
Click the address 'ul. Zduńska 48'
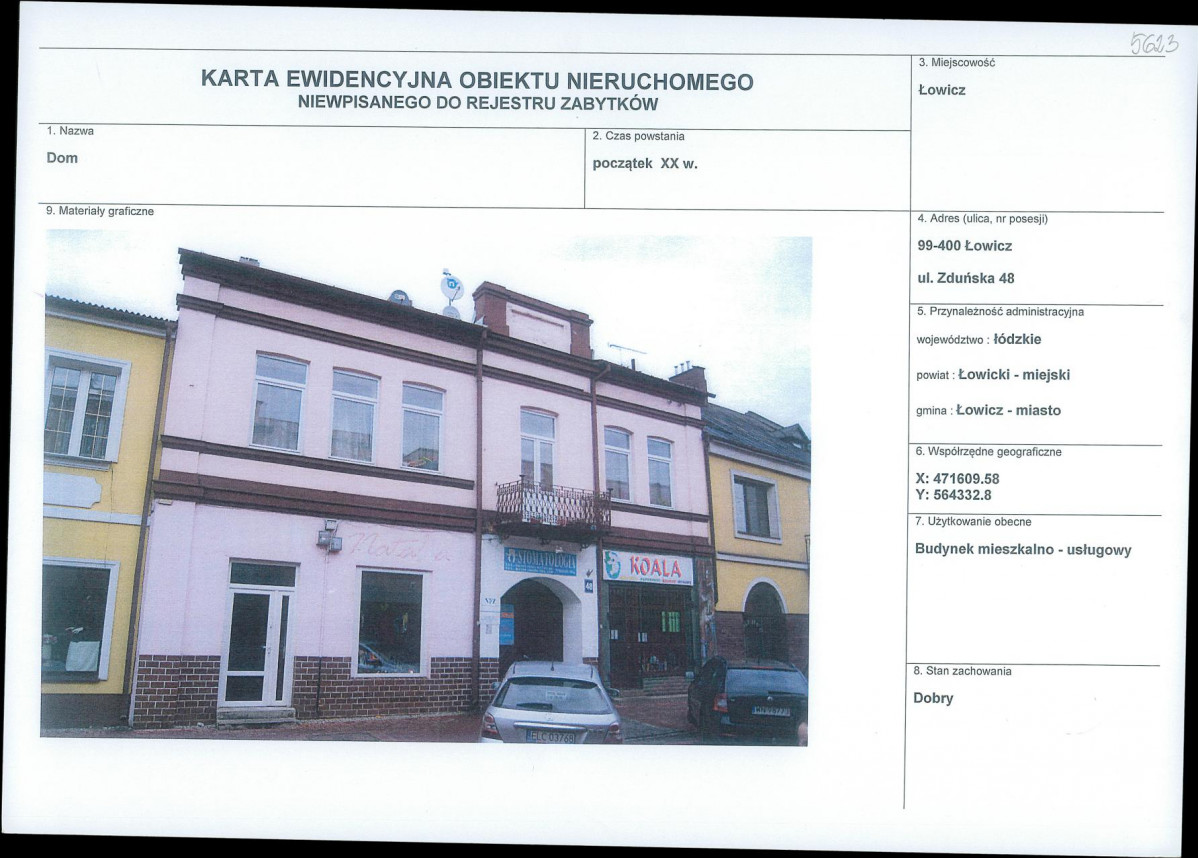click(966, 278)
